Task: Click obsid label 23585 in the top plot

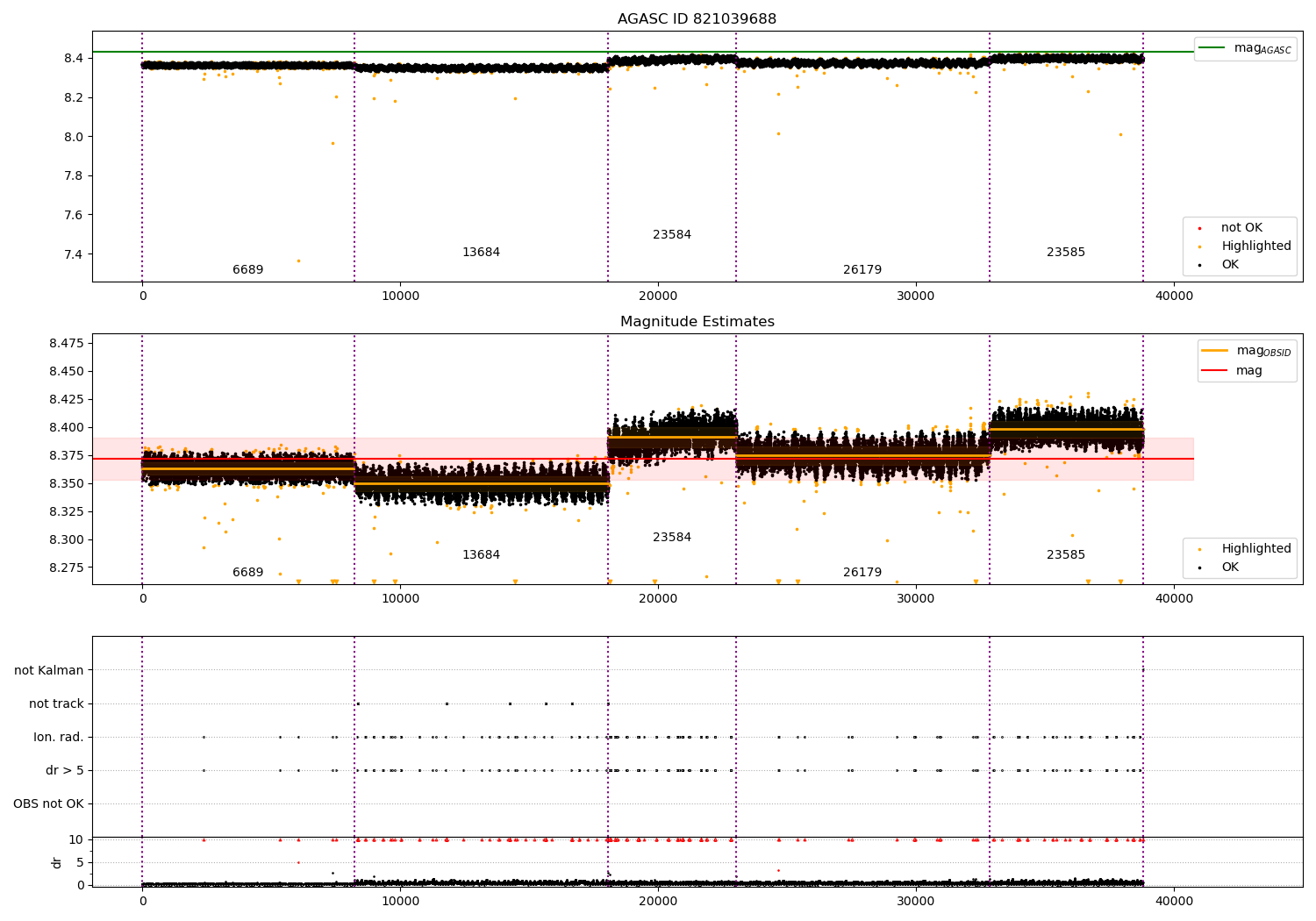Action: pos(1066,253)
